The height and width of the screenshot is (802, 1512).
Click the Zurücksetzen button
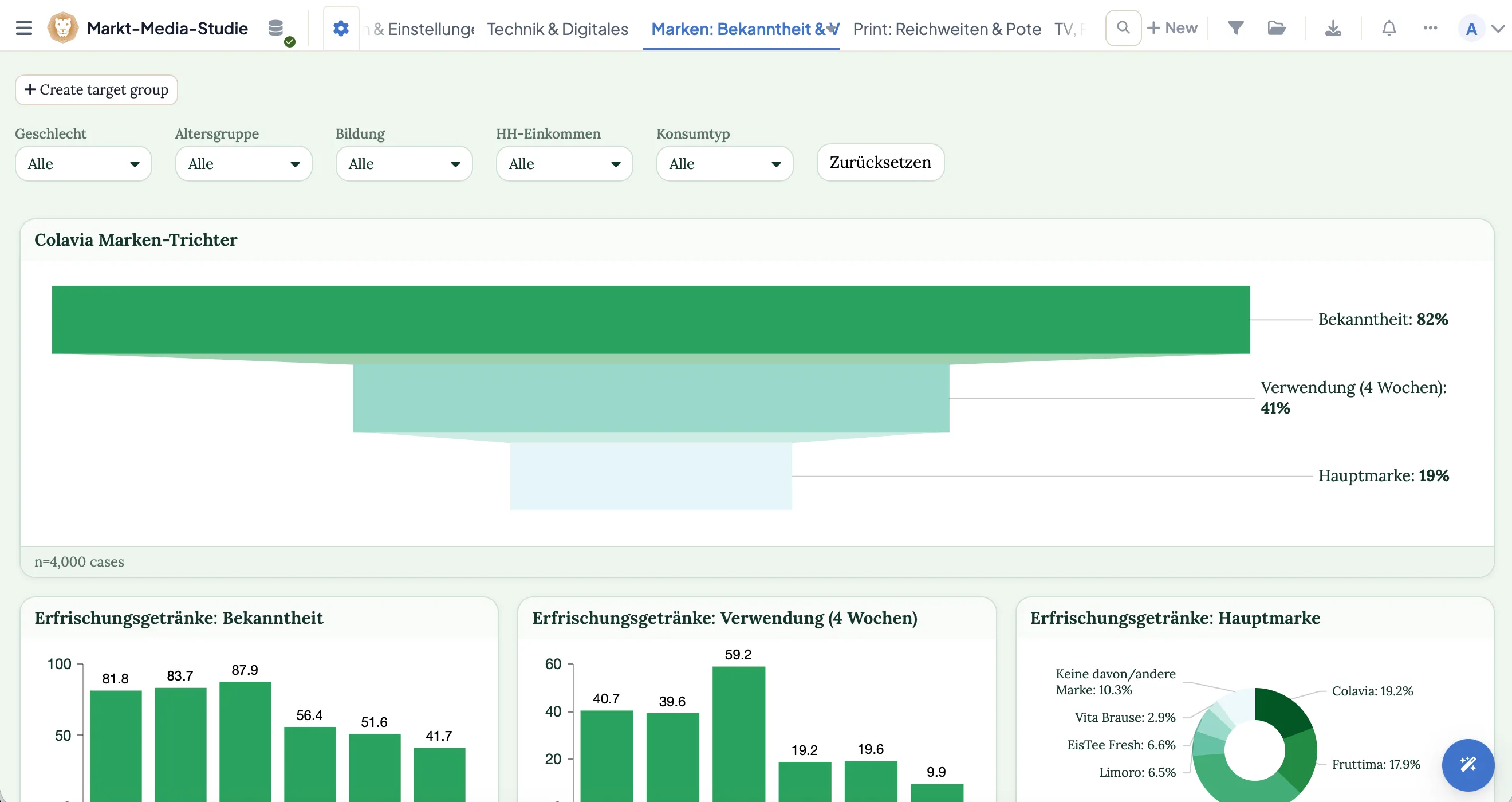point(880,163)
